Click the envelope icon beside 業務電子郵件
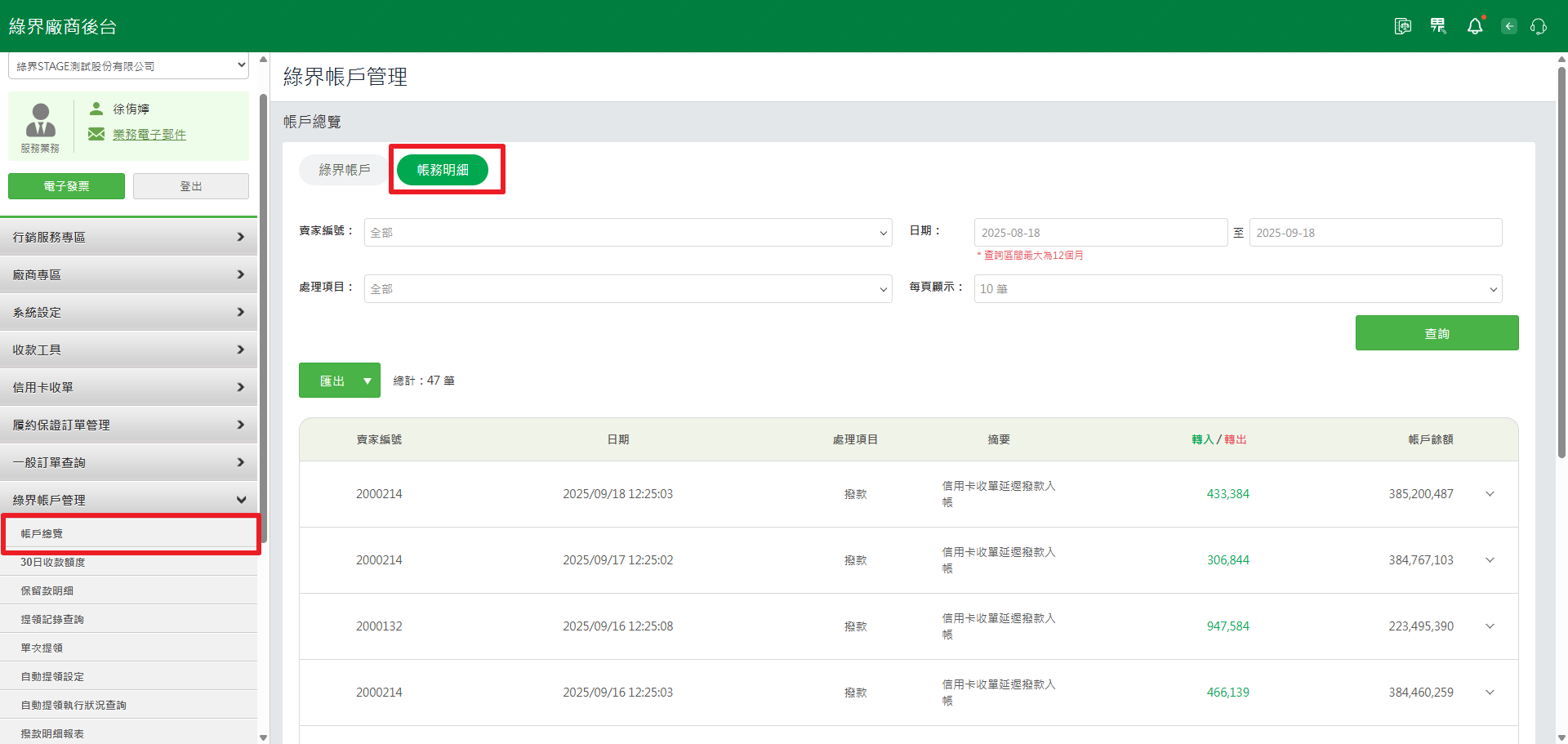1568x744 pixels. 96,134
